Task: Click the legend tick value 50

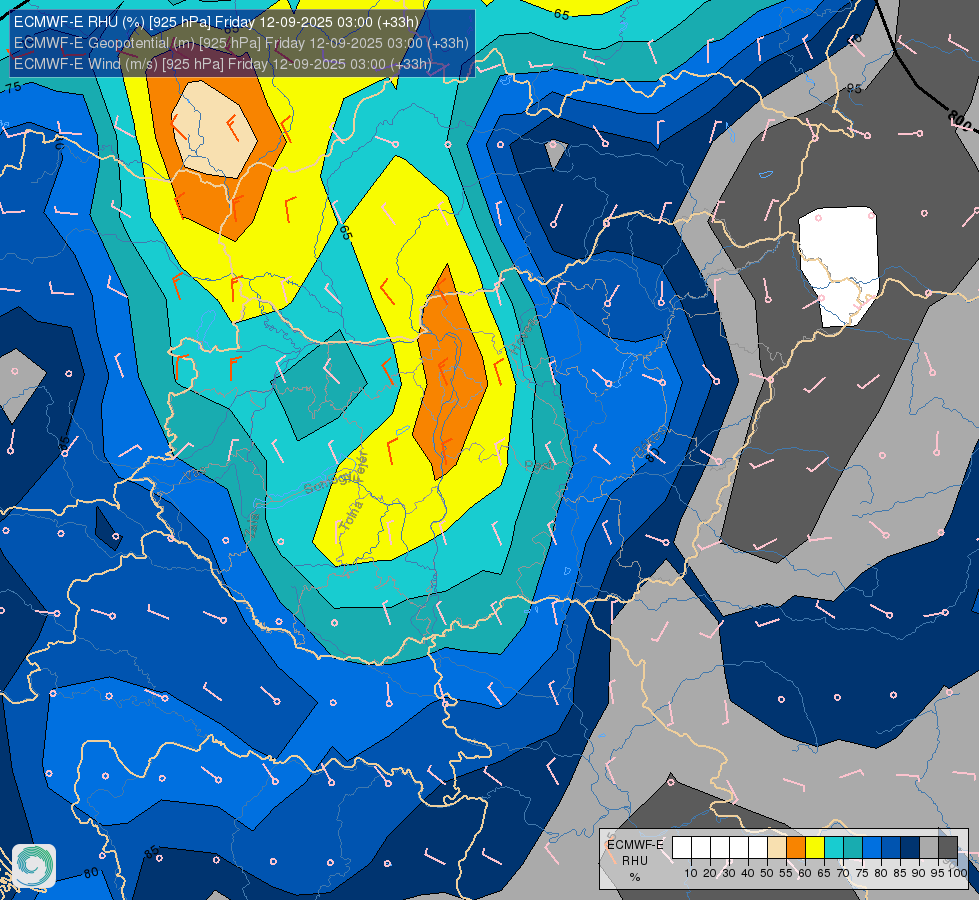Action: click(767, 873)
